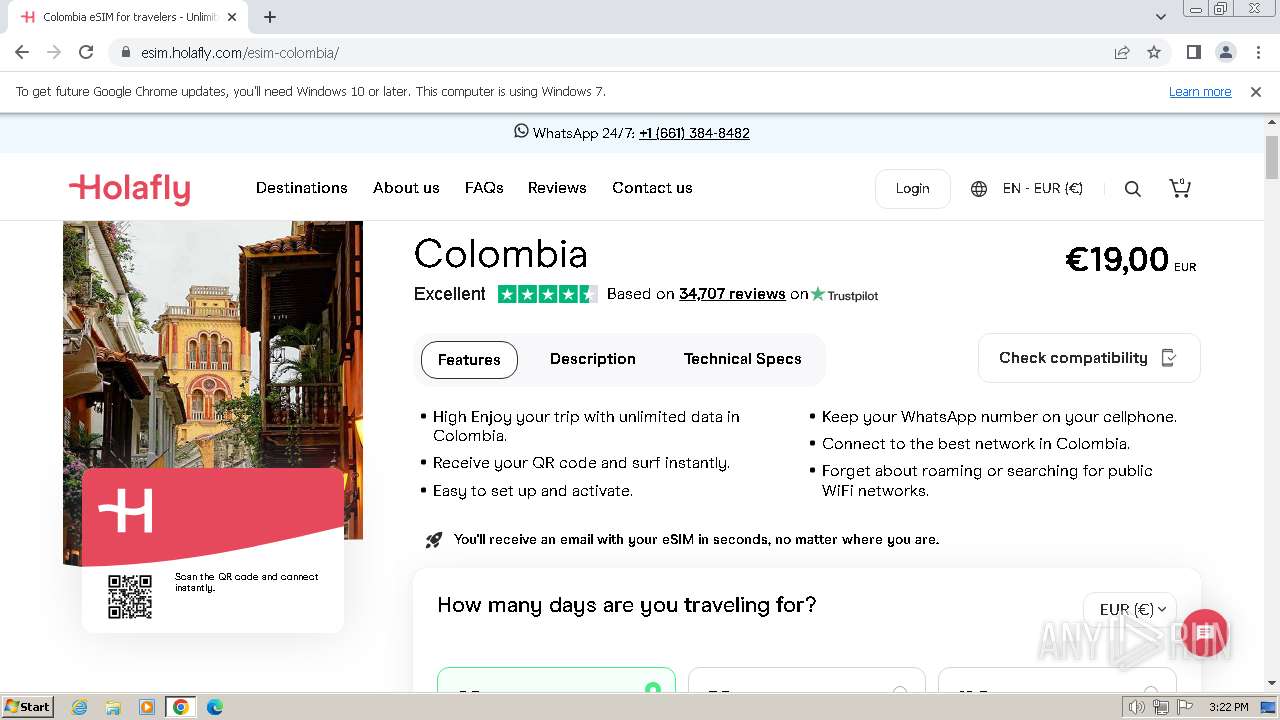Toggle the browser side panel icon

click(x=1193, y=52)
